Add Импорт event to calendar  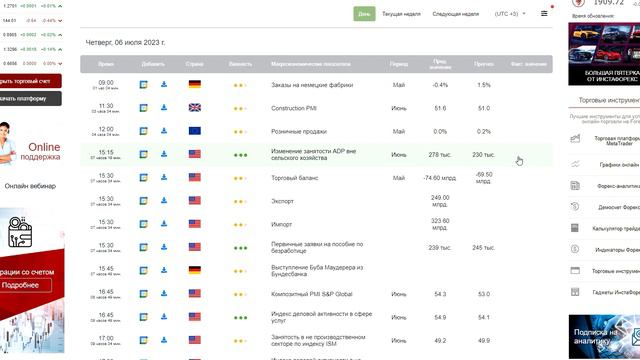[x=143, y=224]
